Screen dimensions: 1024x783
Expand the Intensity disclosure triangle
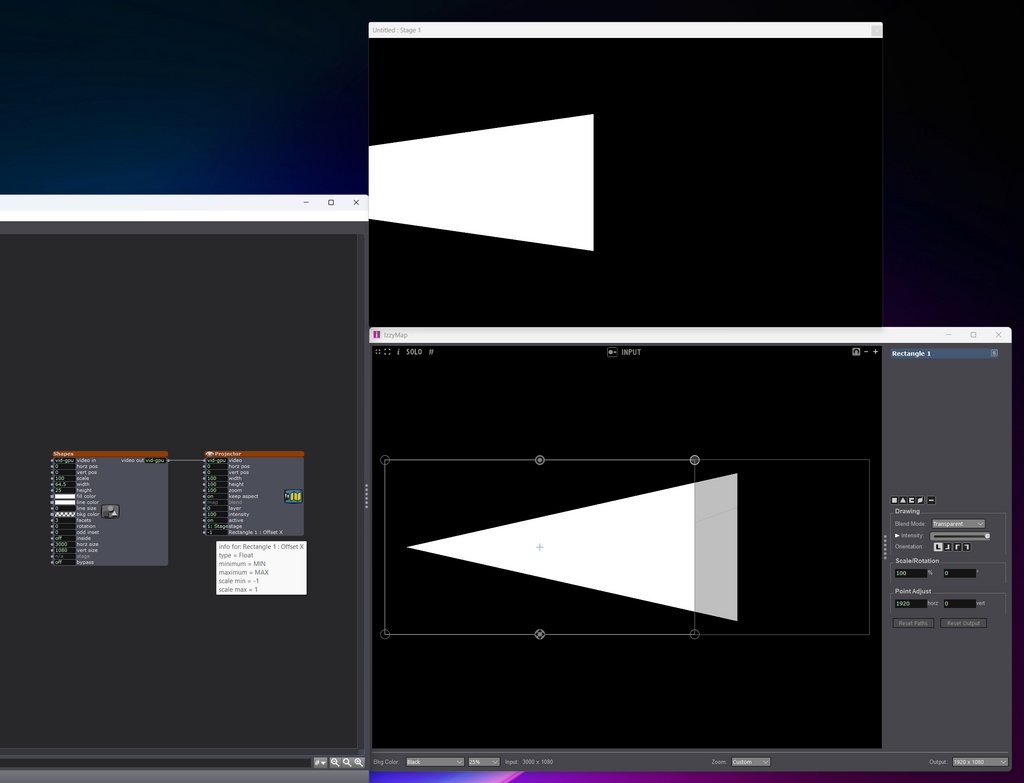click(x=897, y=536)
